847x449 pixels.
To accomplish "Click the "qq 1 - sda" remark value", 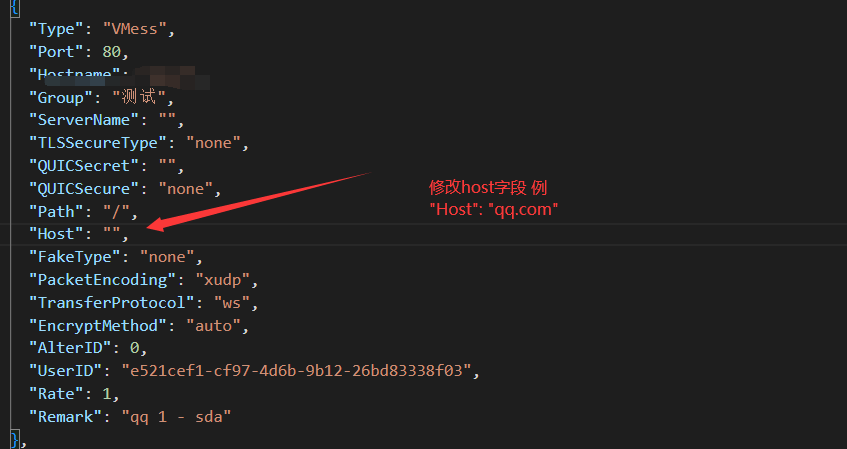I will point(176,416).
